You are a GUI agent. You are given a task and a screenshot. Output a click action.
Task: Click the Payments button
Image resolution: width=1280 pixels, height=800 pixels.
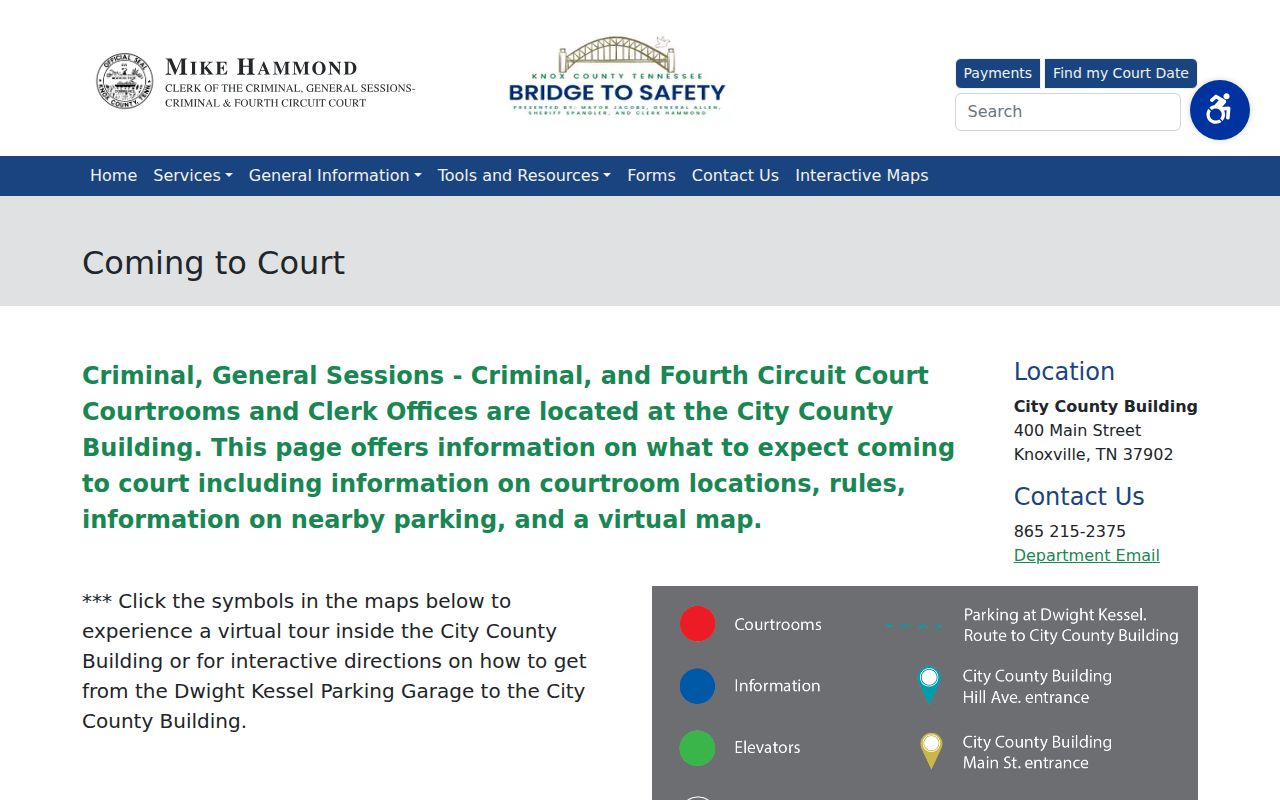(997, 73)
